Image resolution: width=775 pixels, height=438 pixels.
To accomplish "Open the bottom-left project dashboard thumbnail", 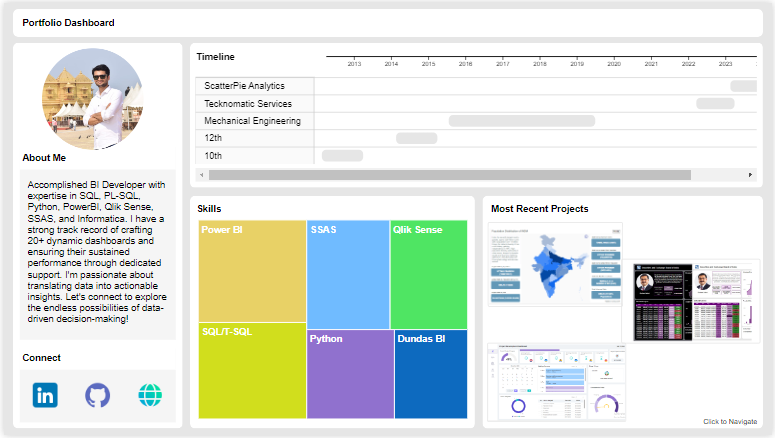I will (x=555, y=382).
